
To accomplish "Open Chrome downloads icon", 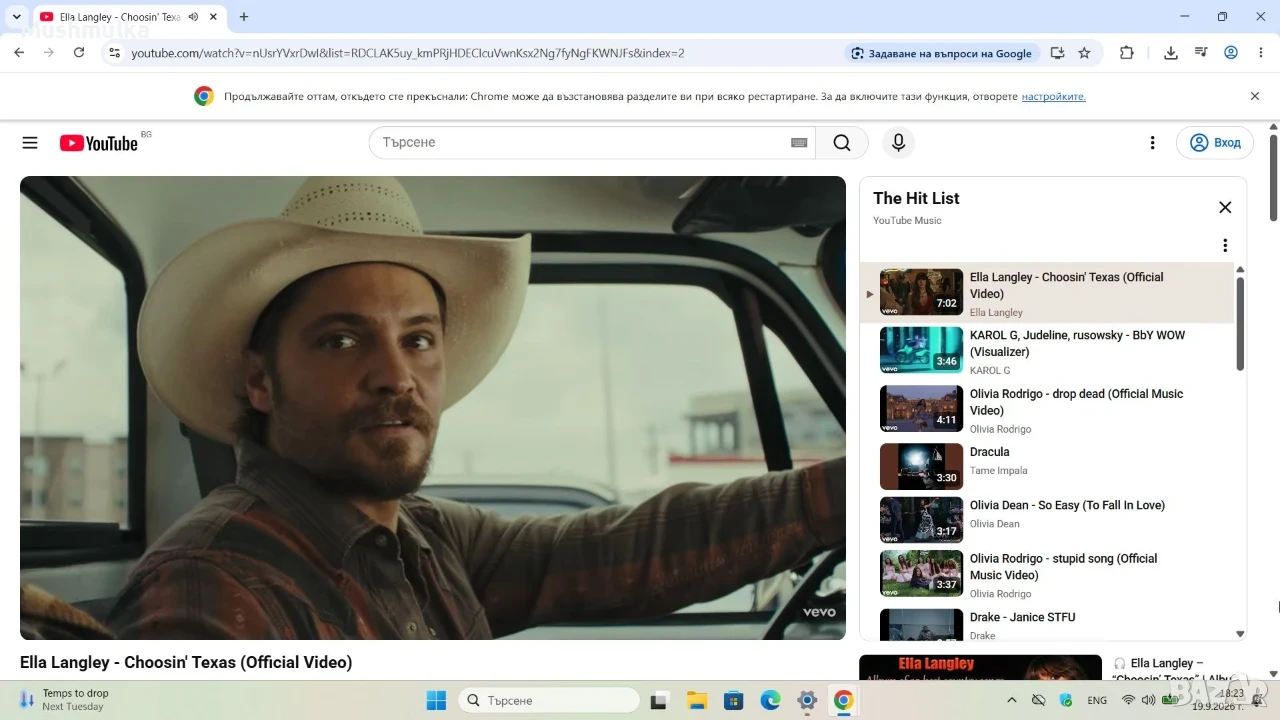I will click(1171, 53).
